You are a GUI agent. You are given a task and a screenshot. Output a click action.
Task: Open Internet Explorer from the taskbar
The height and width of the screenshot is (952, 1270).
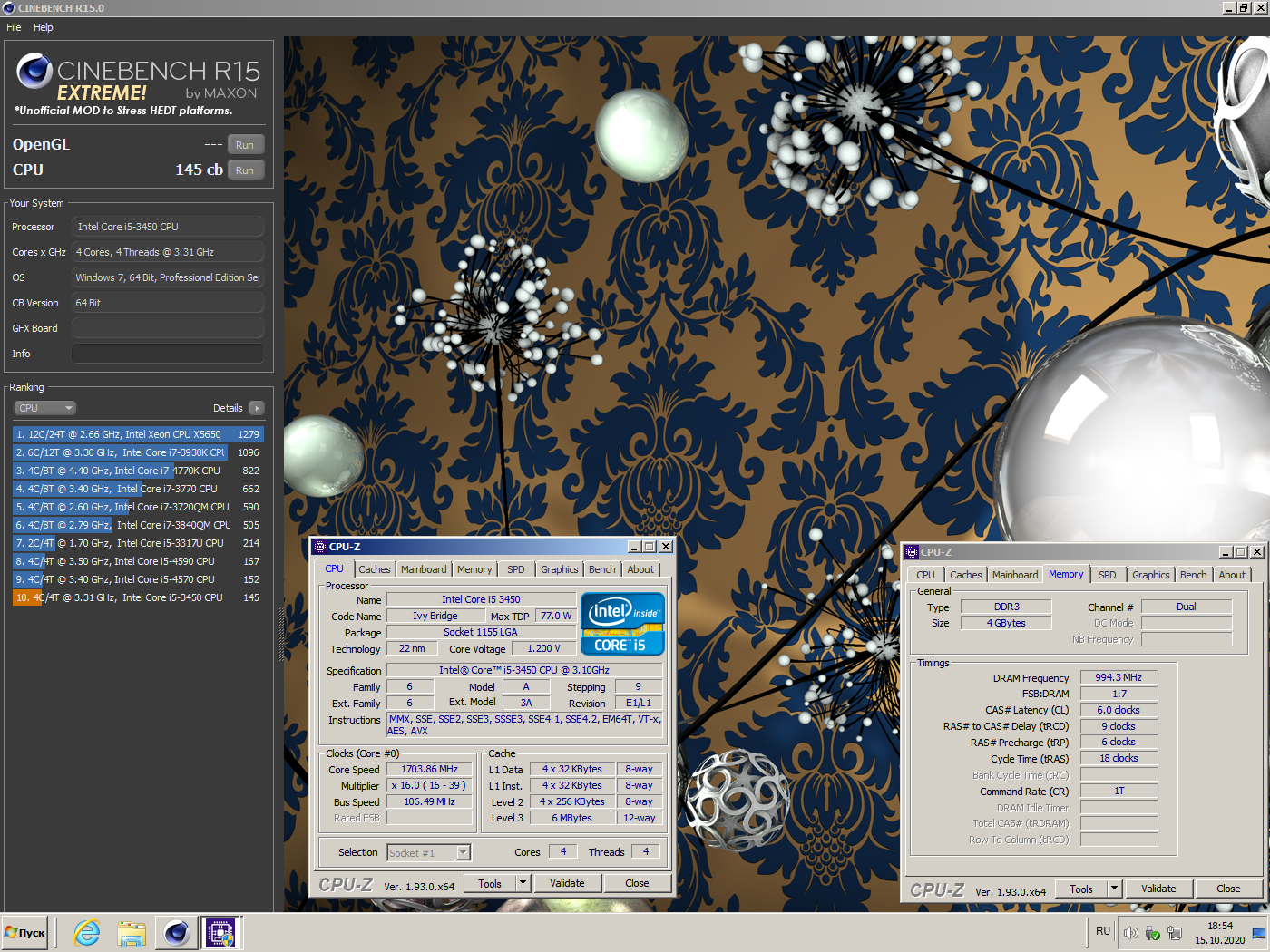click(87, 932)
